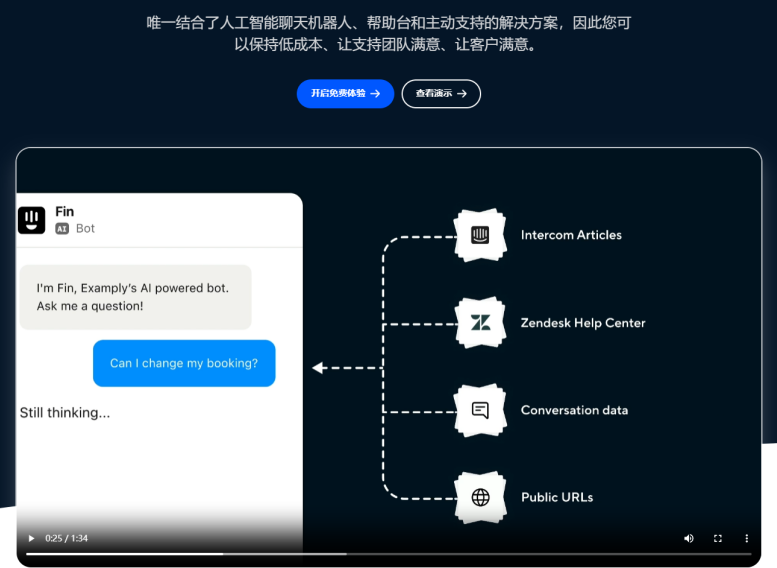The width and height of the screenshot is (777, 568).
Task: Click the "Zendesk Help Center" label
Action: [583, 323]
